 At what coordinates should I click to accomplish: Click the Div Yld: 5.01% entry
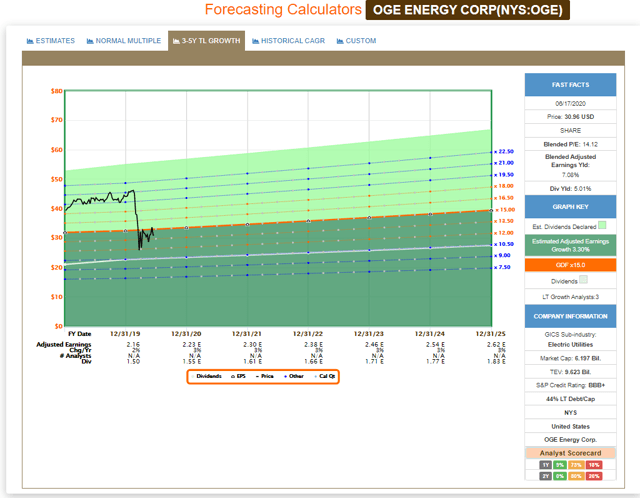pyautogui.click(x=570, y=189)
